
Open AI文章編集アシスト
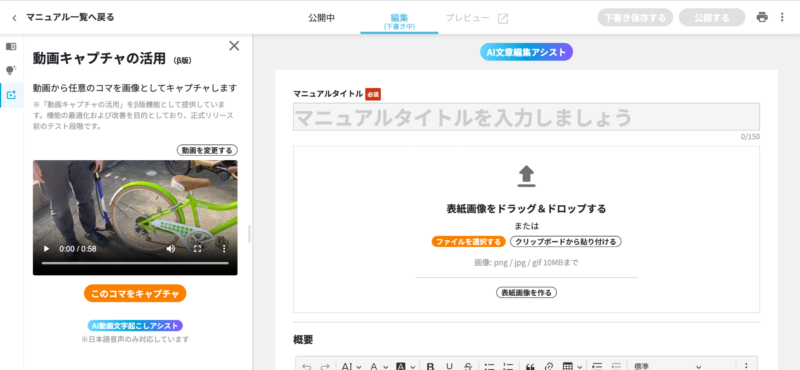526,52
